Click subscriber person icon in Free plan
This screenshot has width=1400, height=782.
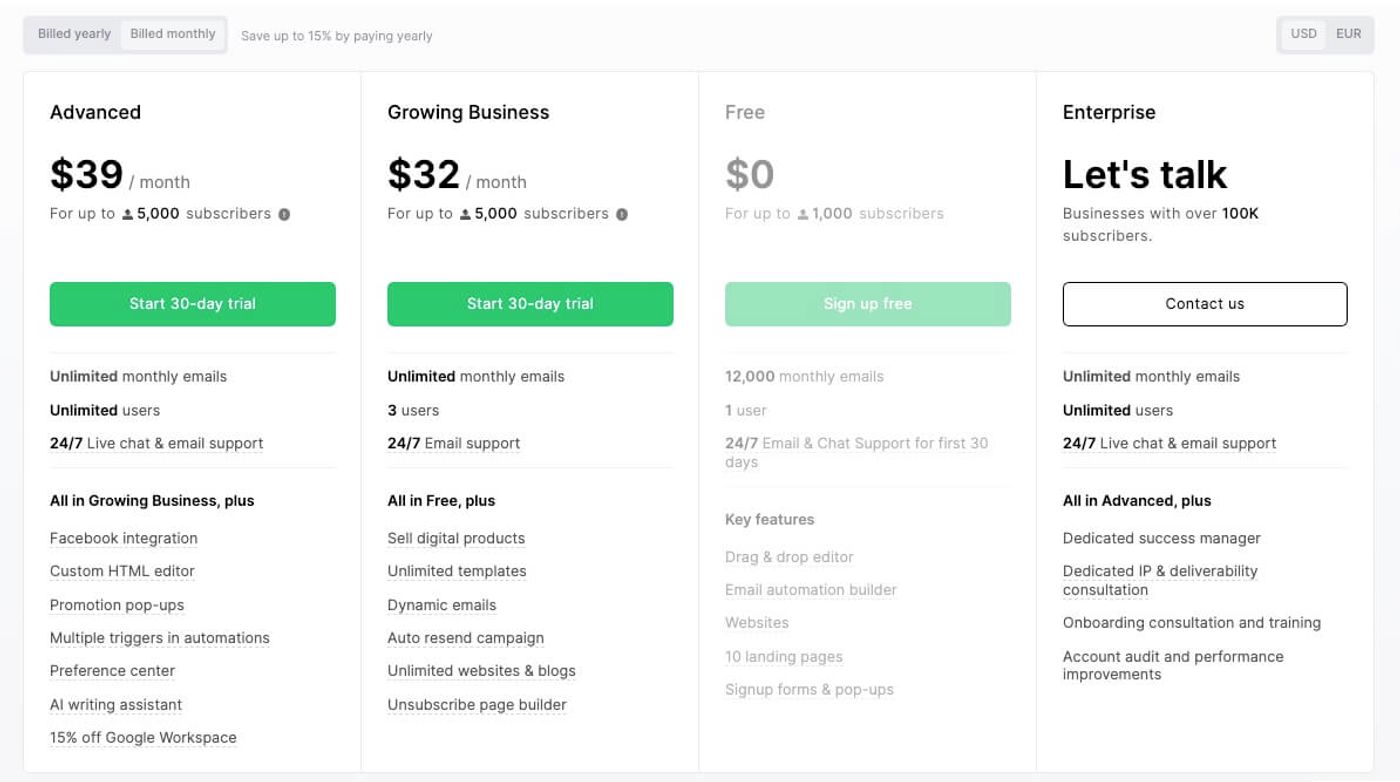click(x=803, y=214)
